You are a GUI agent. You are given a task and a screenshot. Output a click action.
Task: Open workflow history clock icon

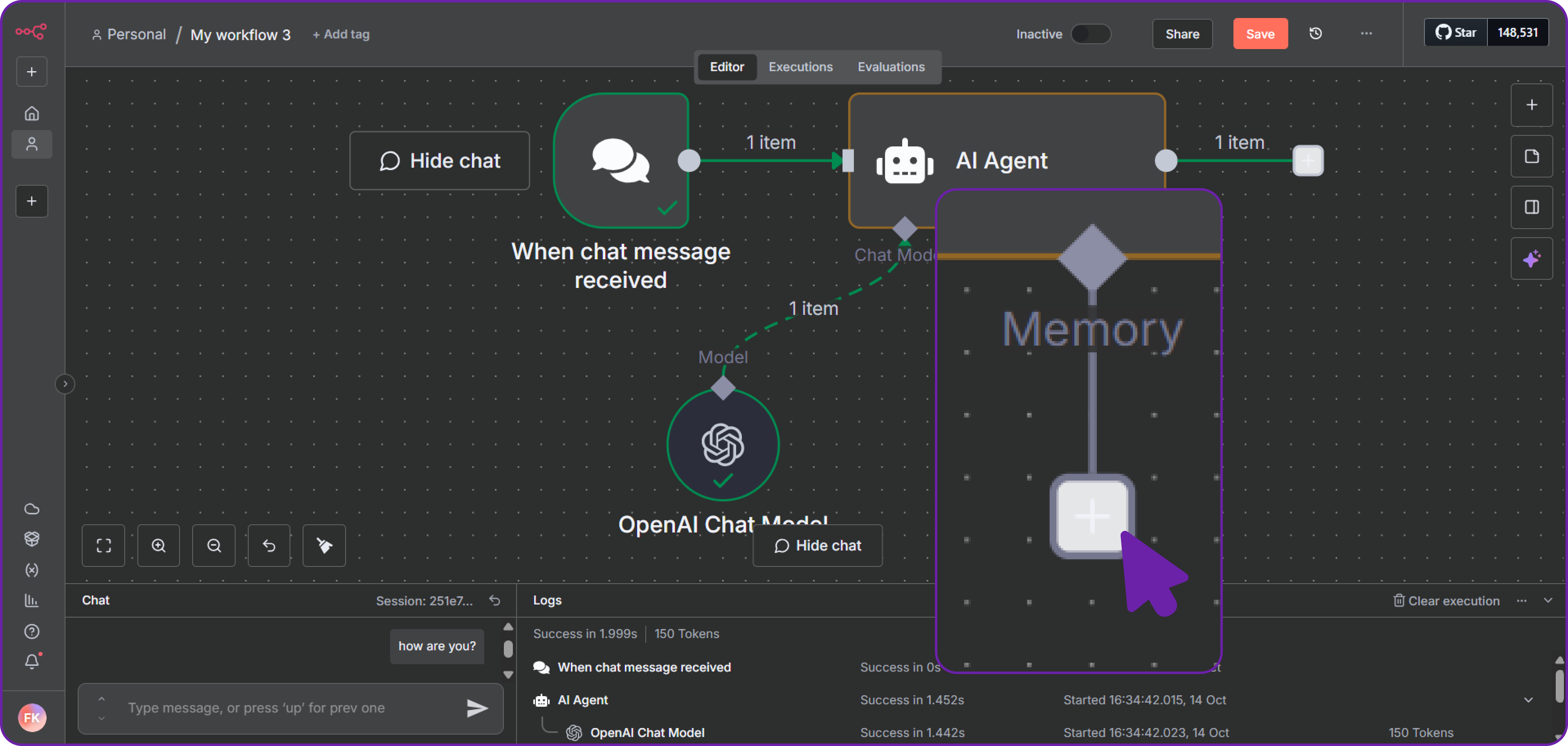coord(1315,34)
